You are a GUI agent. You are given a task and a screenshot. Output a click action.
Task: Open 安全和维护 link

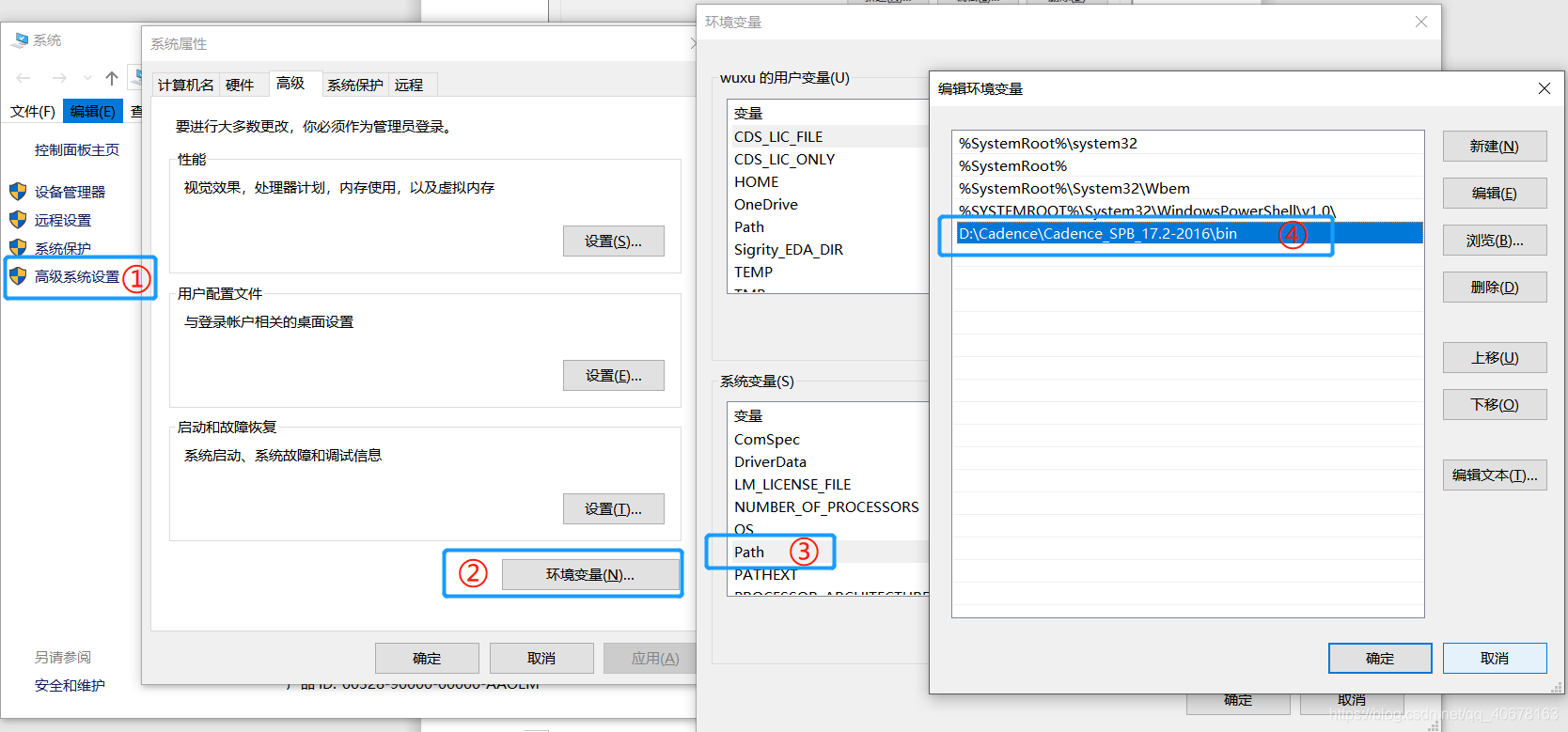pyautogui.click(x=71, y=686)
